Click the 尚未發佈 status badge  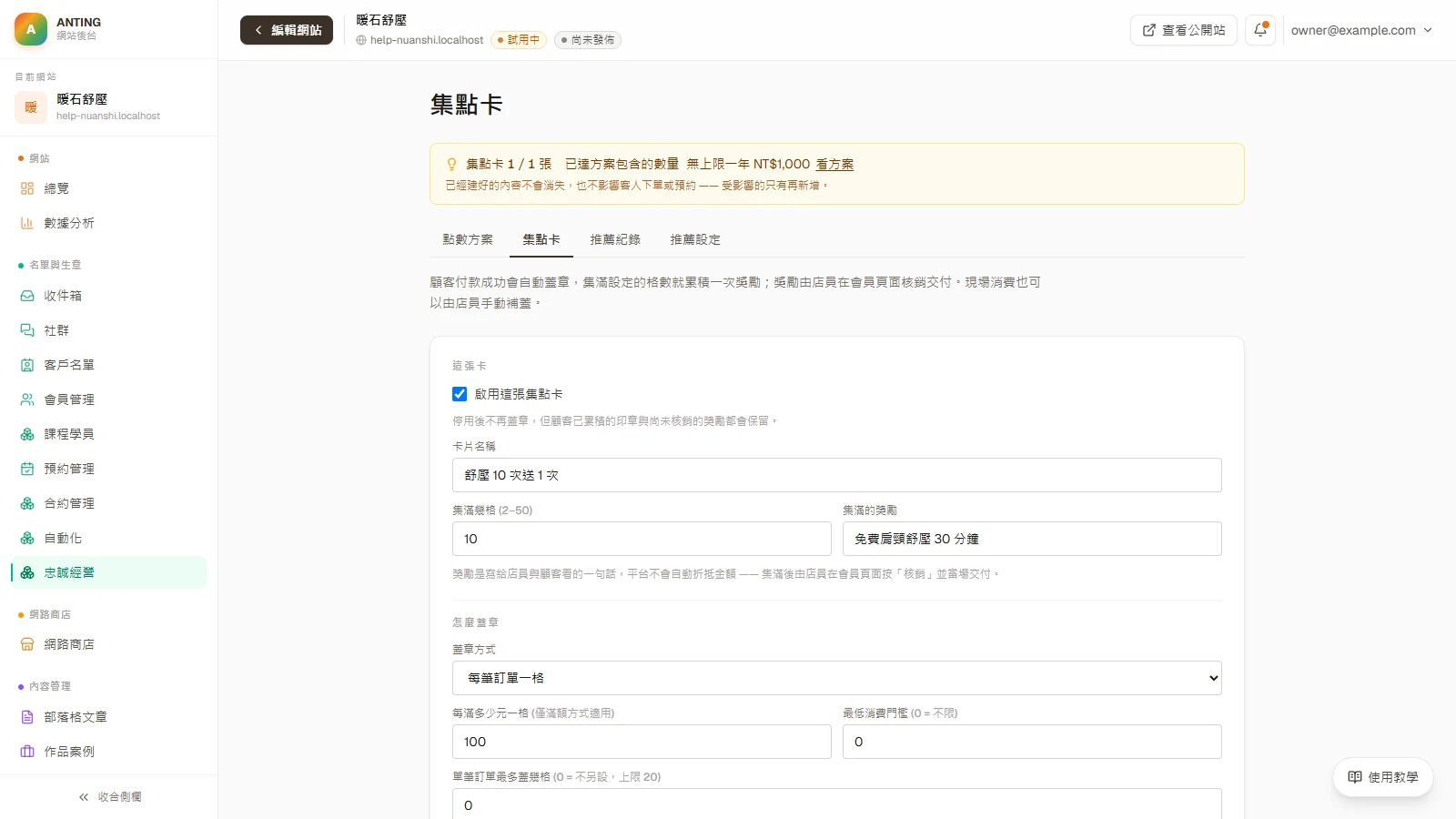pos(588,40)
